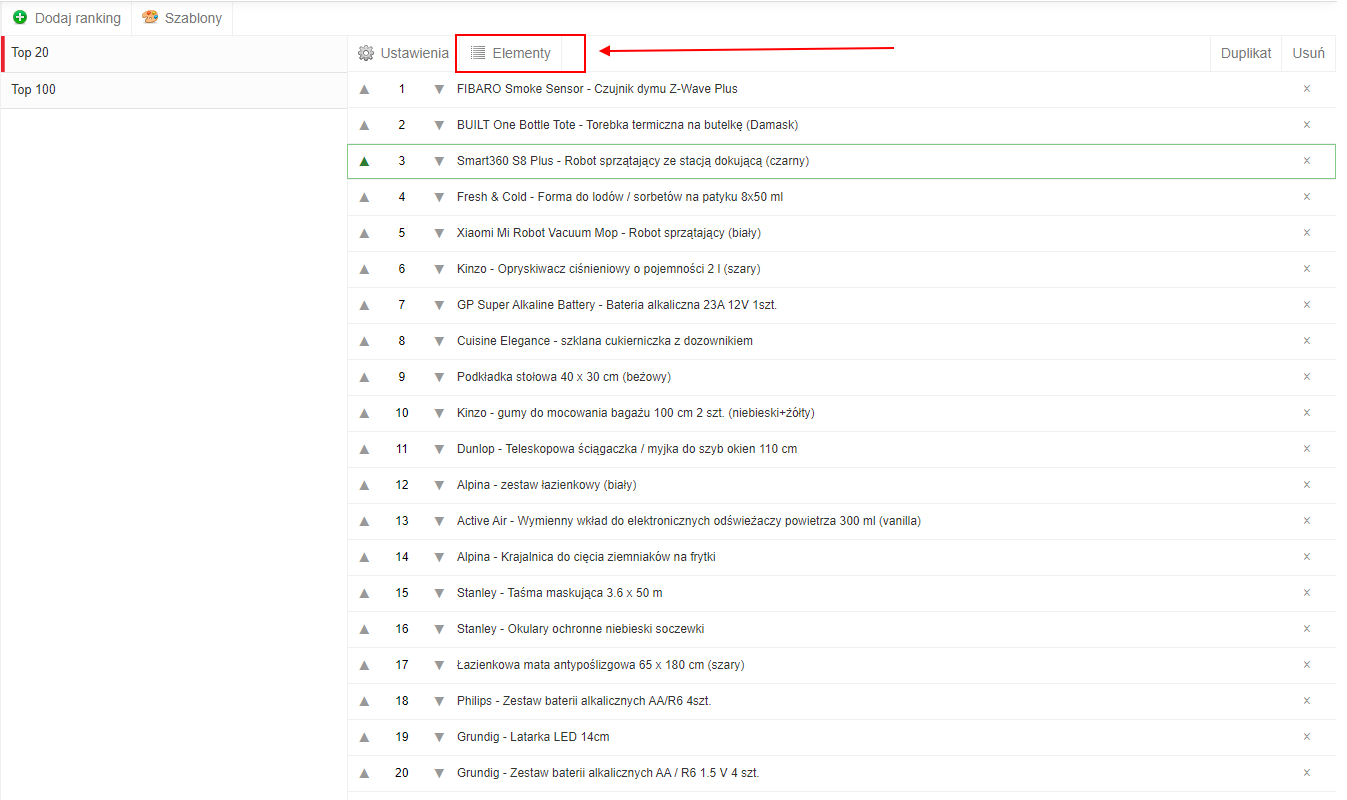Move Smart360 S8 Plus down
Viewport: 1347px width, 800px height.
click(x=439, y=161)
